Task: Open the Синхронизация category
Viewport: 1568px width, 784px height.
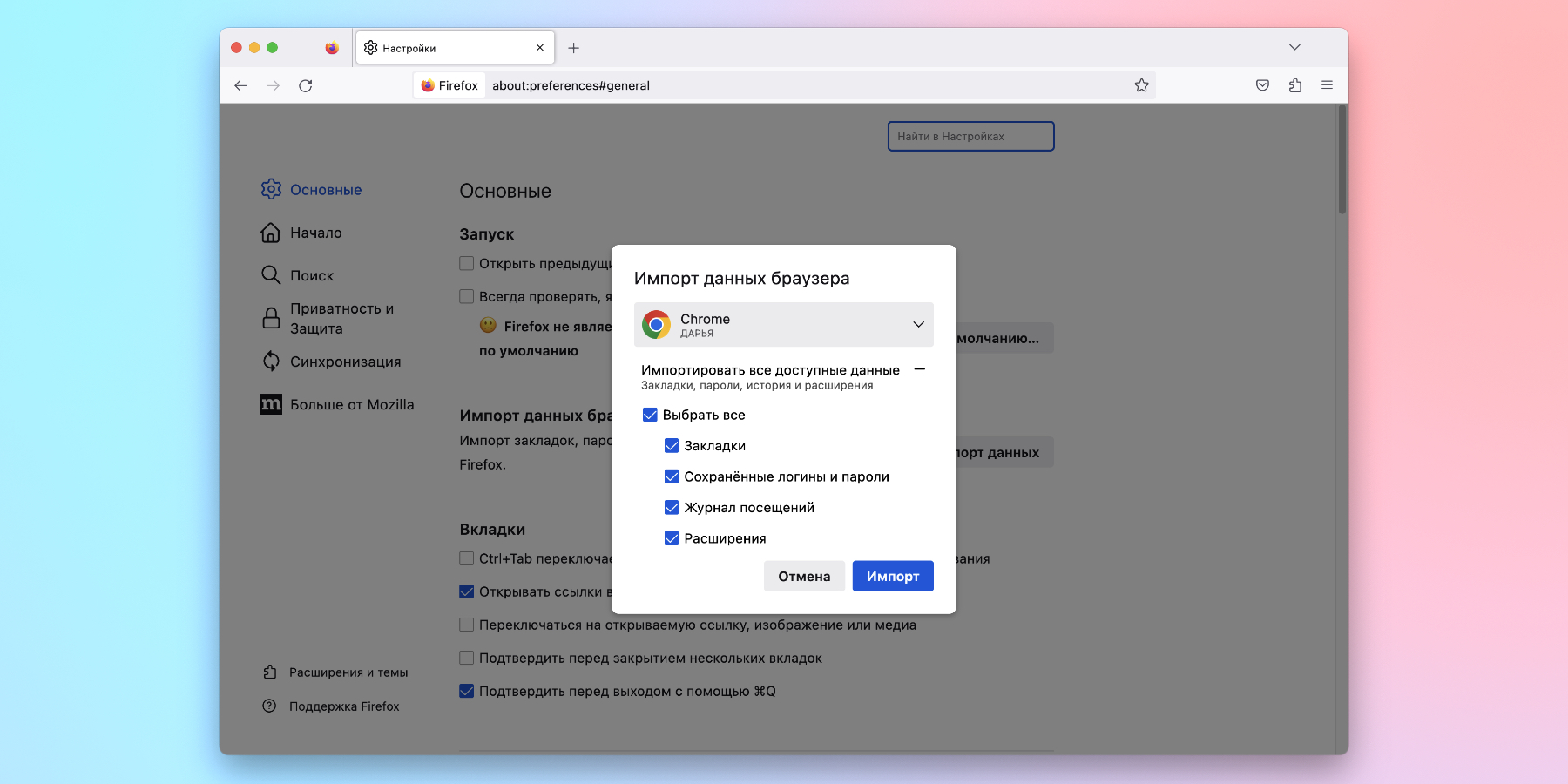Action: point(332,362)
